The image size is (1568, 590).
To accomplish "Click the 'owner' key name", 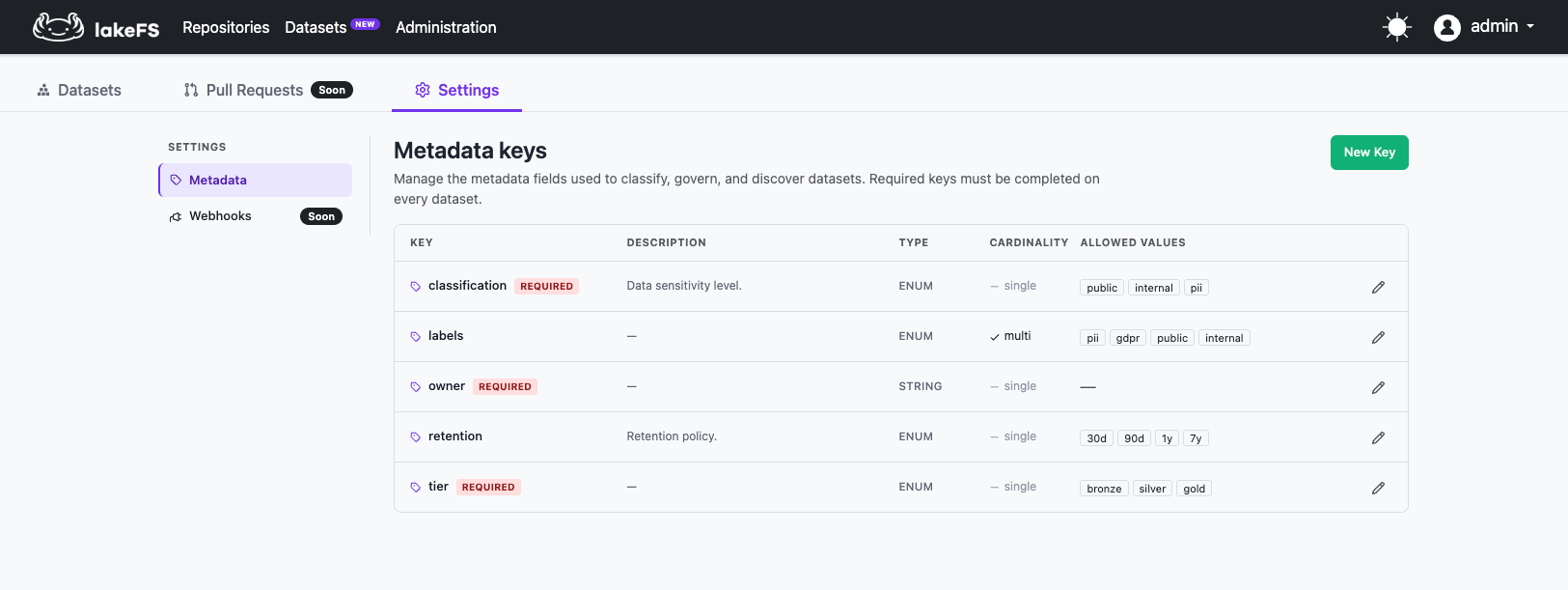I will coord(447,386).
